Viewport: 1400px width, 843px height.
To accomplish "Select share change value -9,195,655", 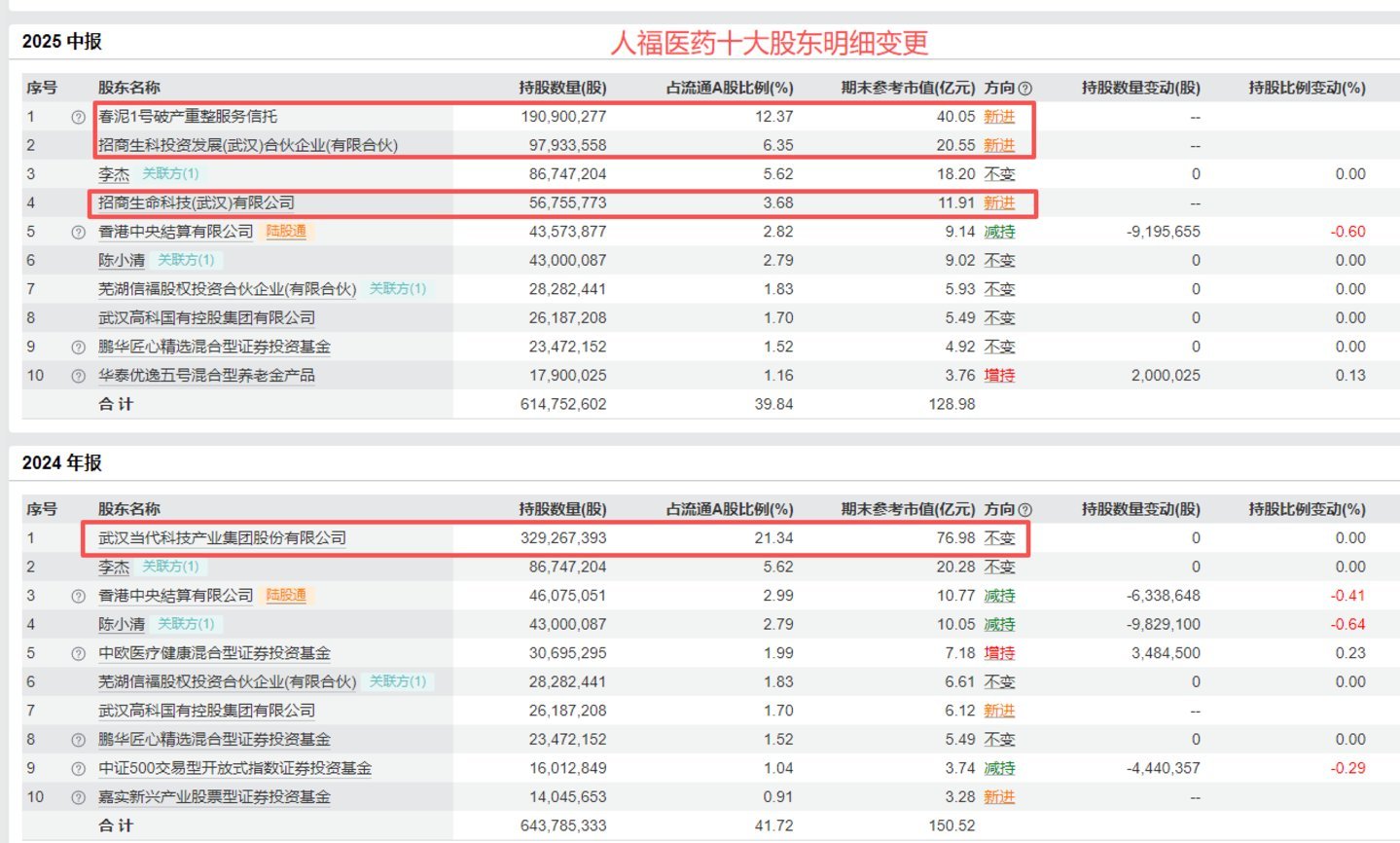I will [1164, 232].
